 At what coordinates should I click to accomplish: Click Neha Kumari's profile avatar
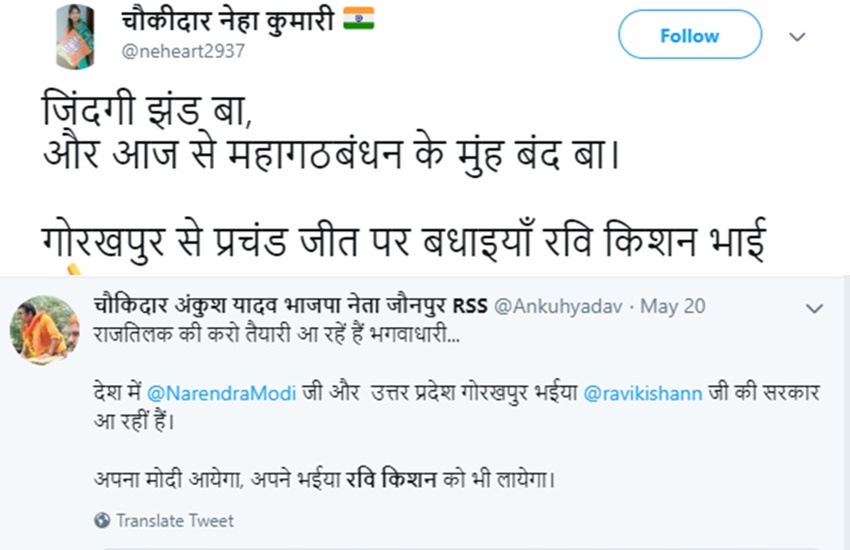click(x=75, y=36)
